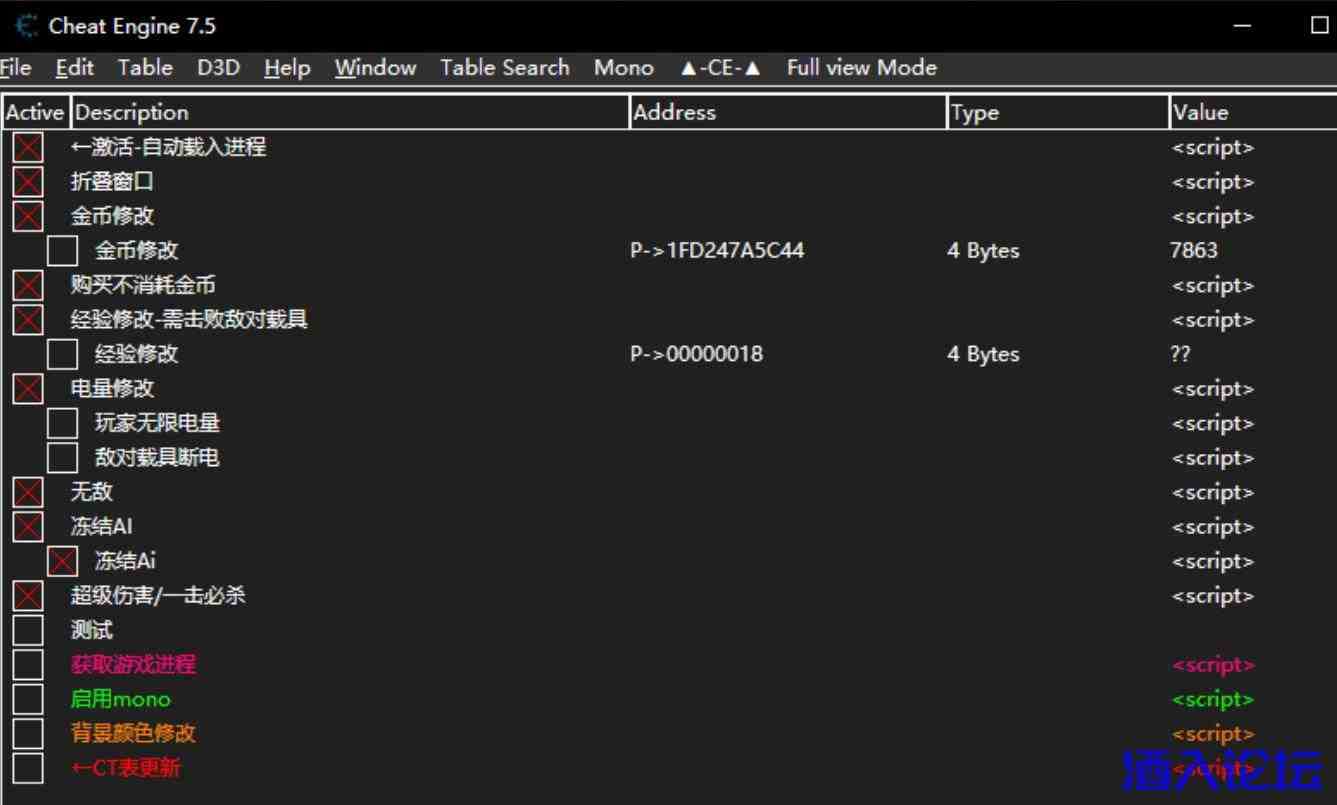Select address P->1FD247A5C44

tap(717, 250)
